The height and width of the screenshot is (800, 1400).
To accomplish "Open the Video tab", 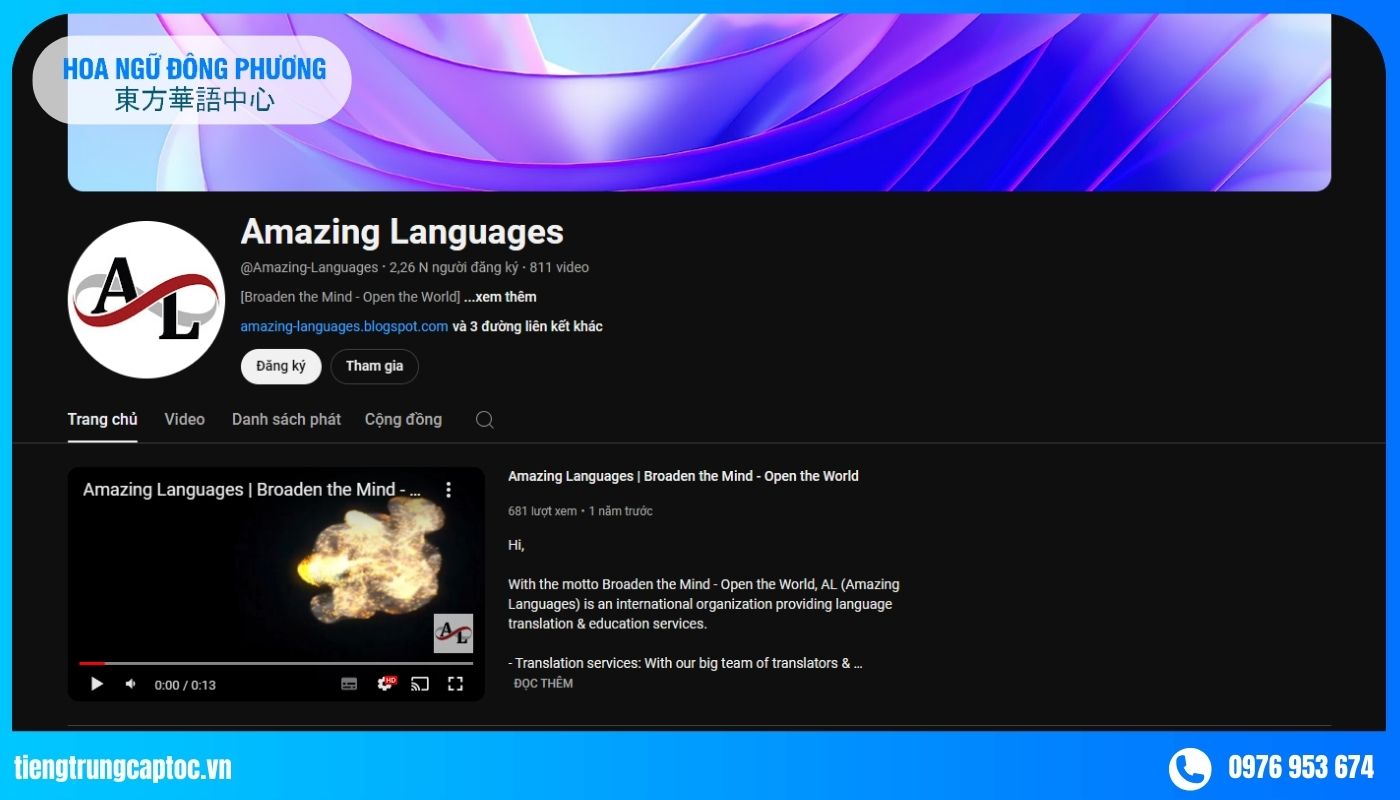I will (x=185, y=420).
